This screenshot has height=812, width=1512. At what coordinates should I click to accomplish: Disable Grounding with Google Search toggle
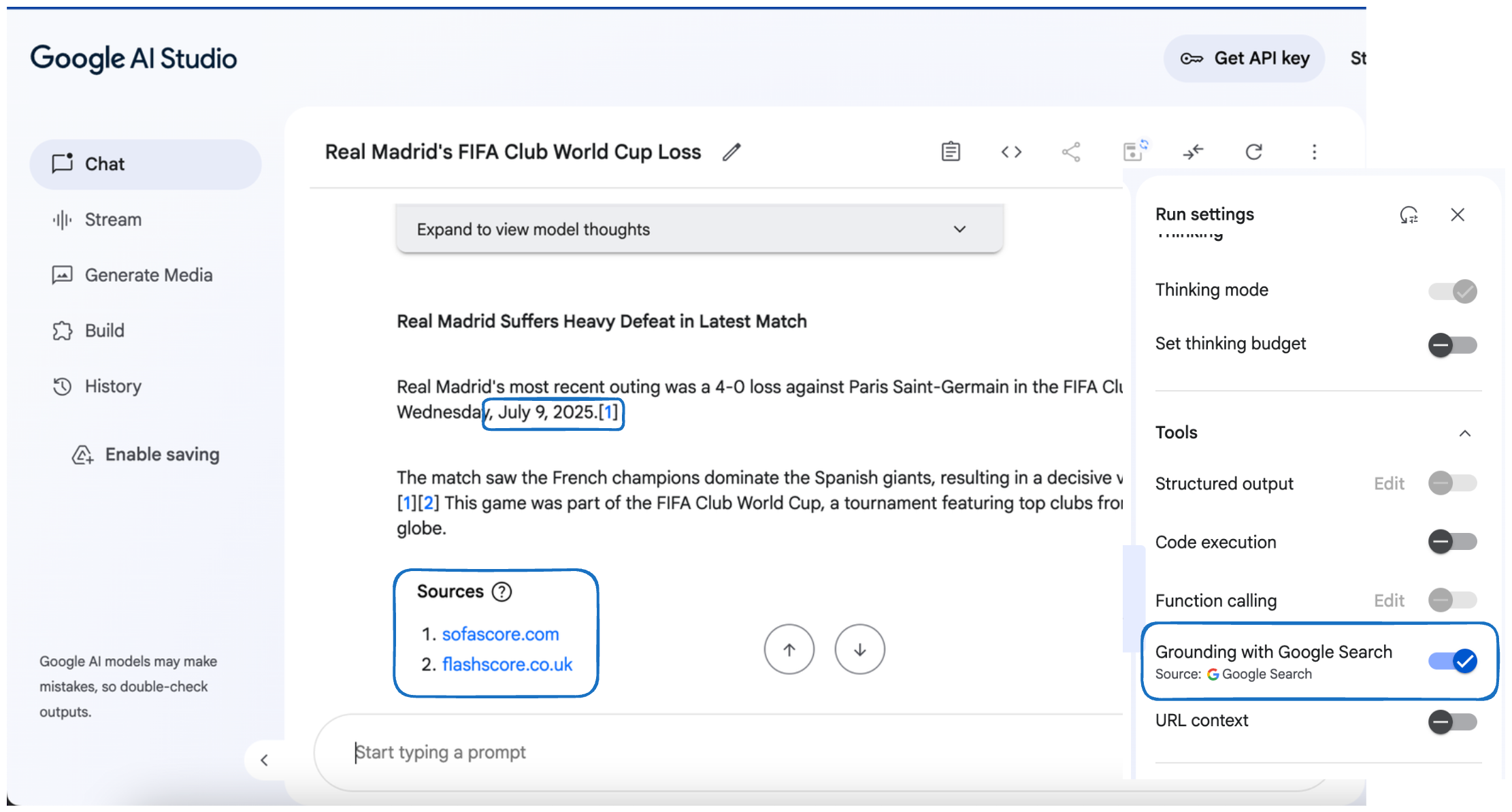point(1452,661)
